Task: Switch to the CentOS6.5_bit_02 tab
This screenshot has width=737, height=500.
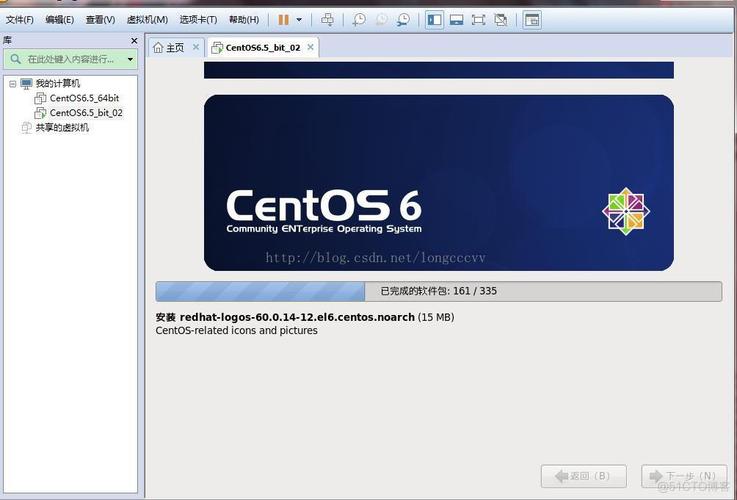Action: 263,47
